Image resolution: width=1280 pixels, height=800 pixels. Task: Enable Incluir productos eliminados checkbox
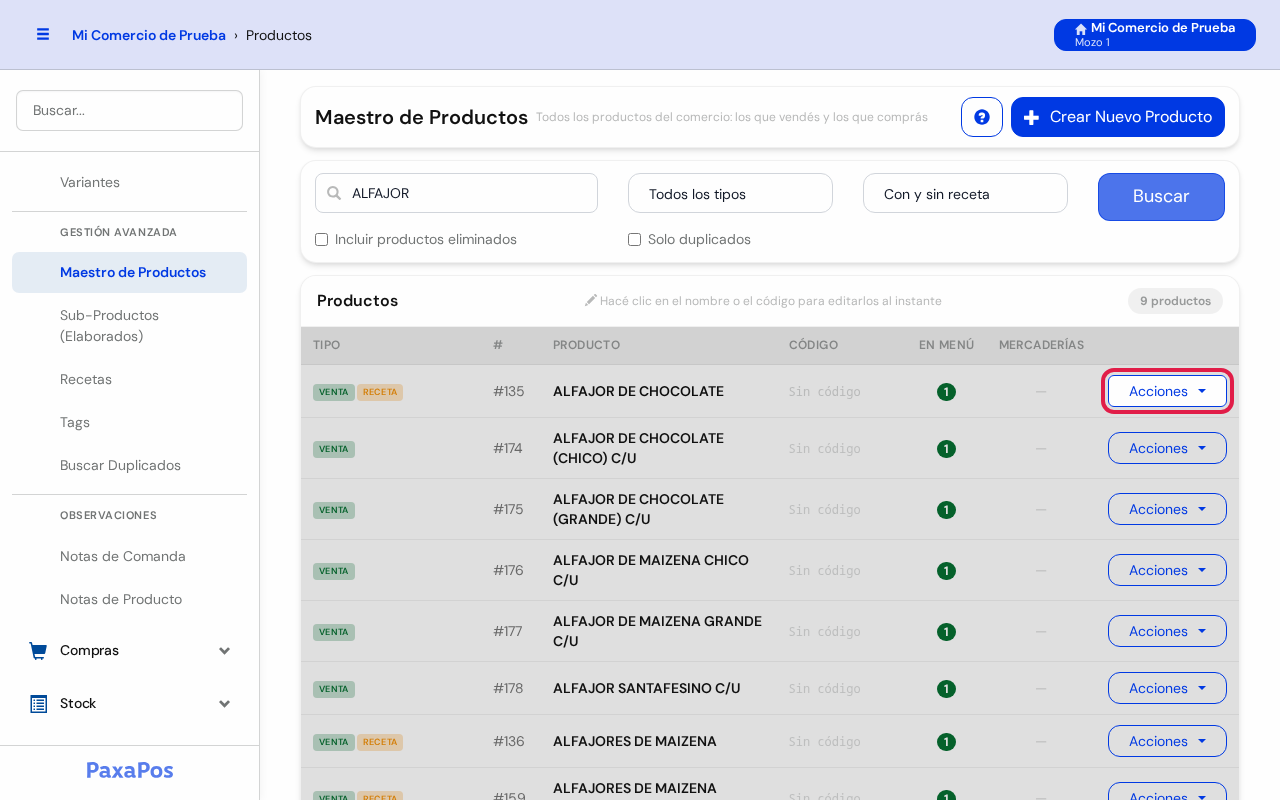[322, 240]
